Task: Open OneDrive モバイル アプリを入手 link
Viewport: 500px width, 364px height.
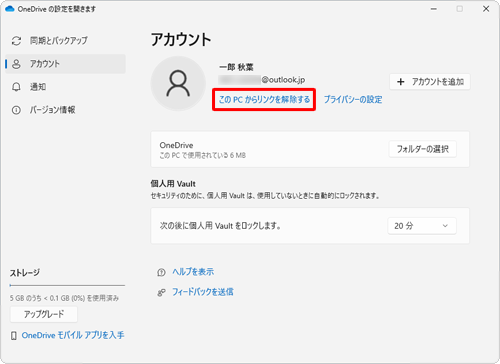Action: [73, 335]
